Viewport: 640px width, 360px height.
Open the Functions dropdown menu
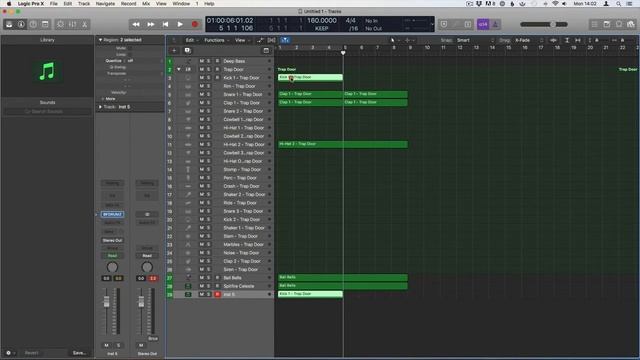click(216, 40)
